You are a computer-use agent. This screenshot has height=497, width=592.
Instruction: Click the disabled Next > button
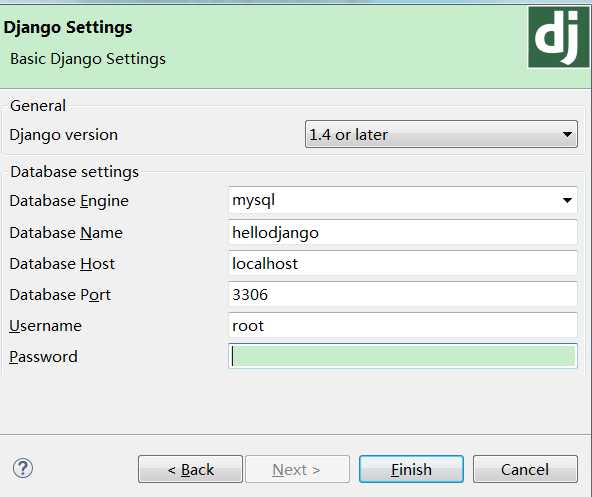coord(298,469)
